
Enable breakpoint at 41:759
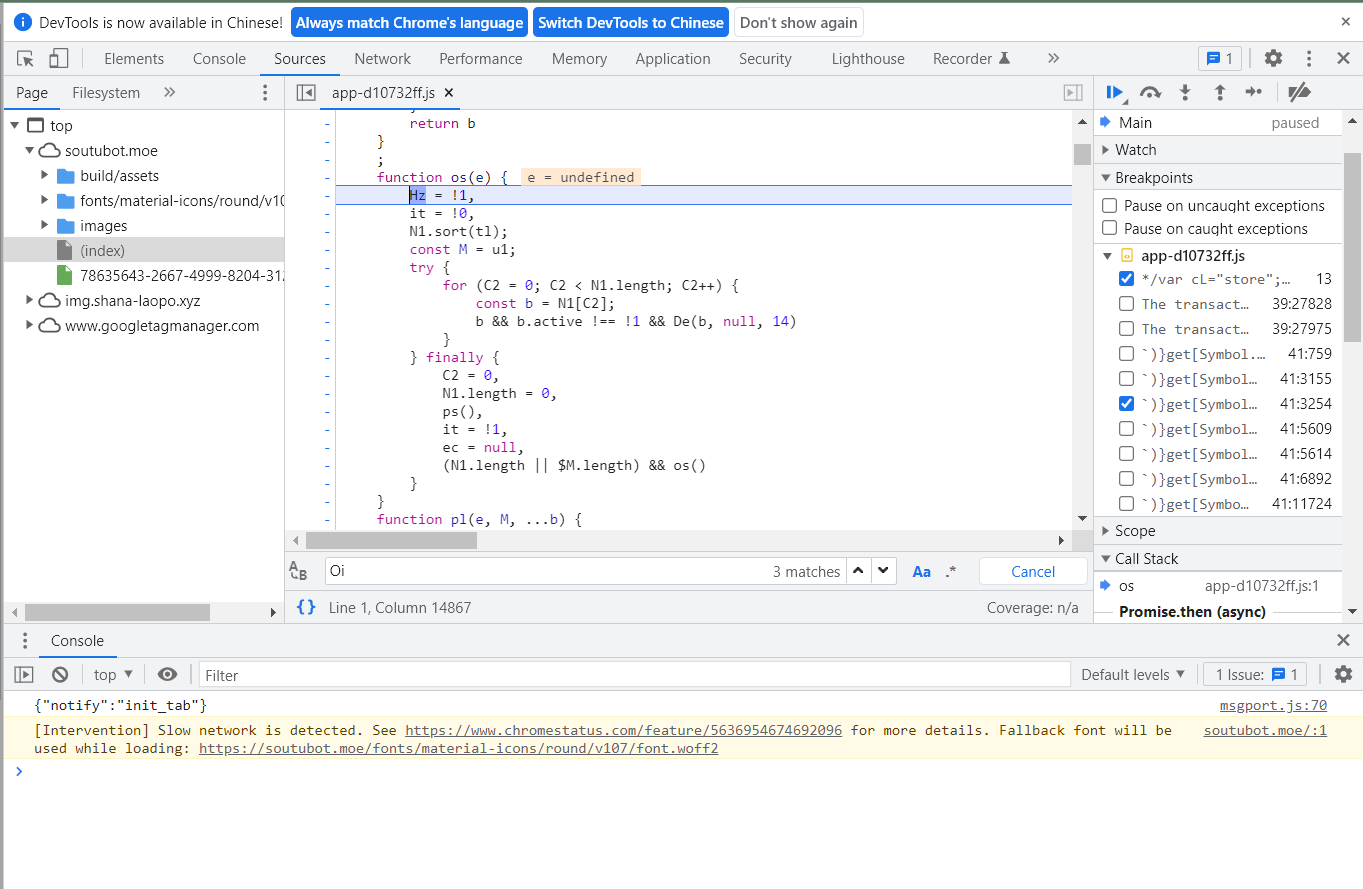coord(1126,354)
